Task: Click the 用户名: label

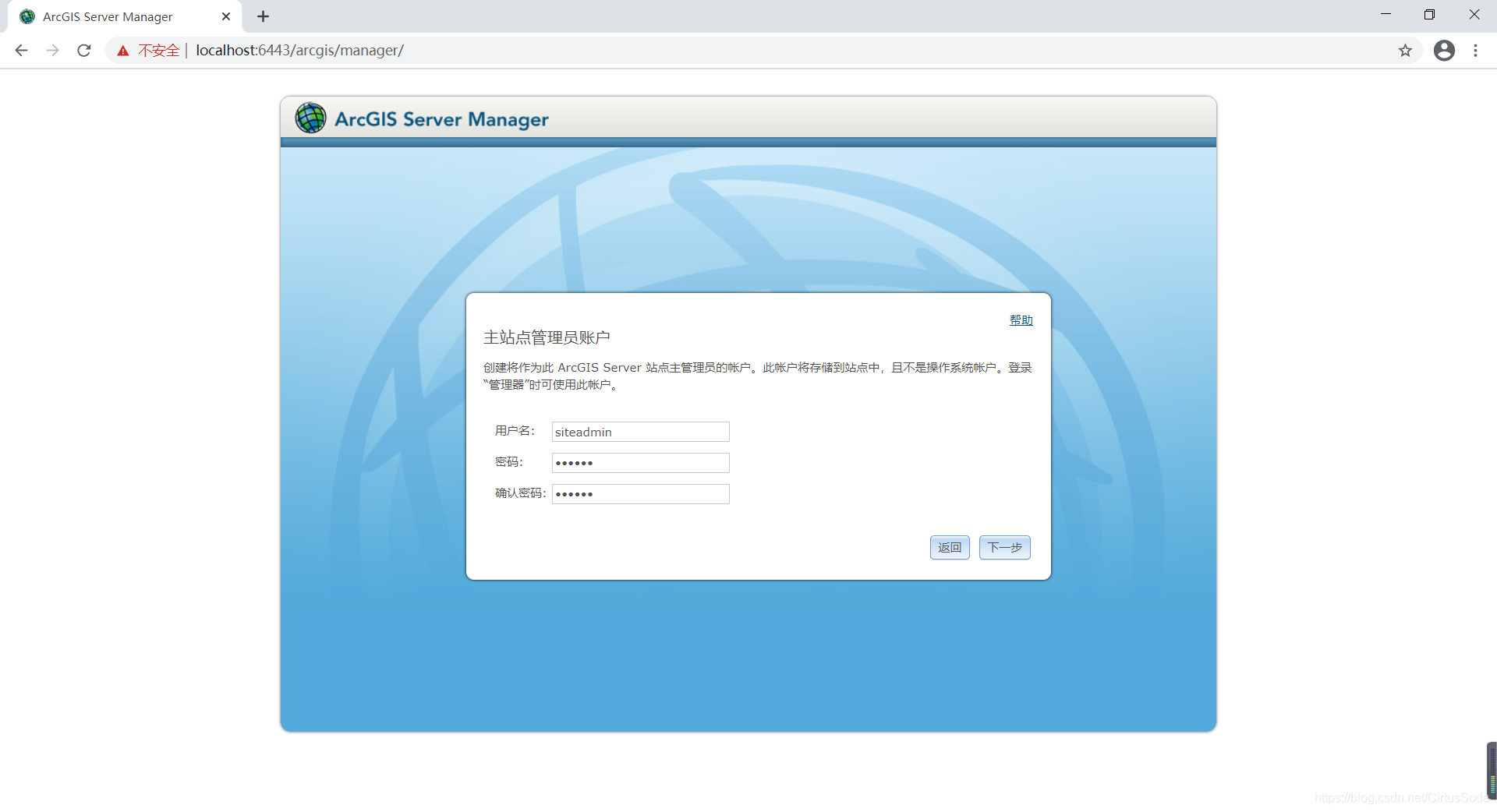Action: (515, 431)
